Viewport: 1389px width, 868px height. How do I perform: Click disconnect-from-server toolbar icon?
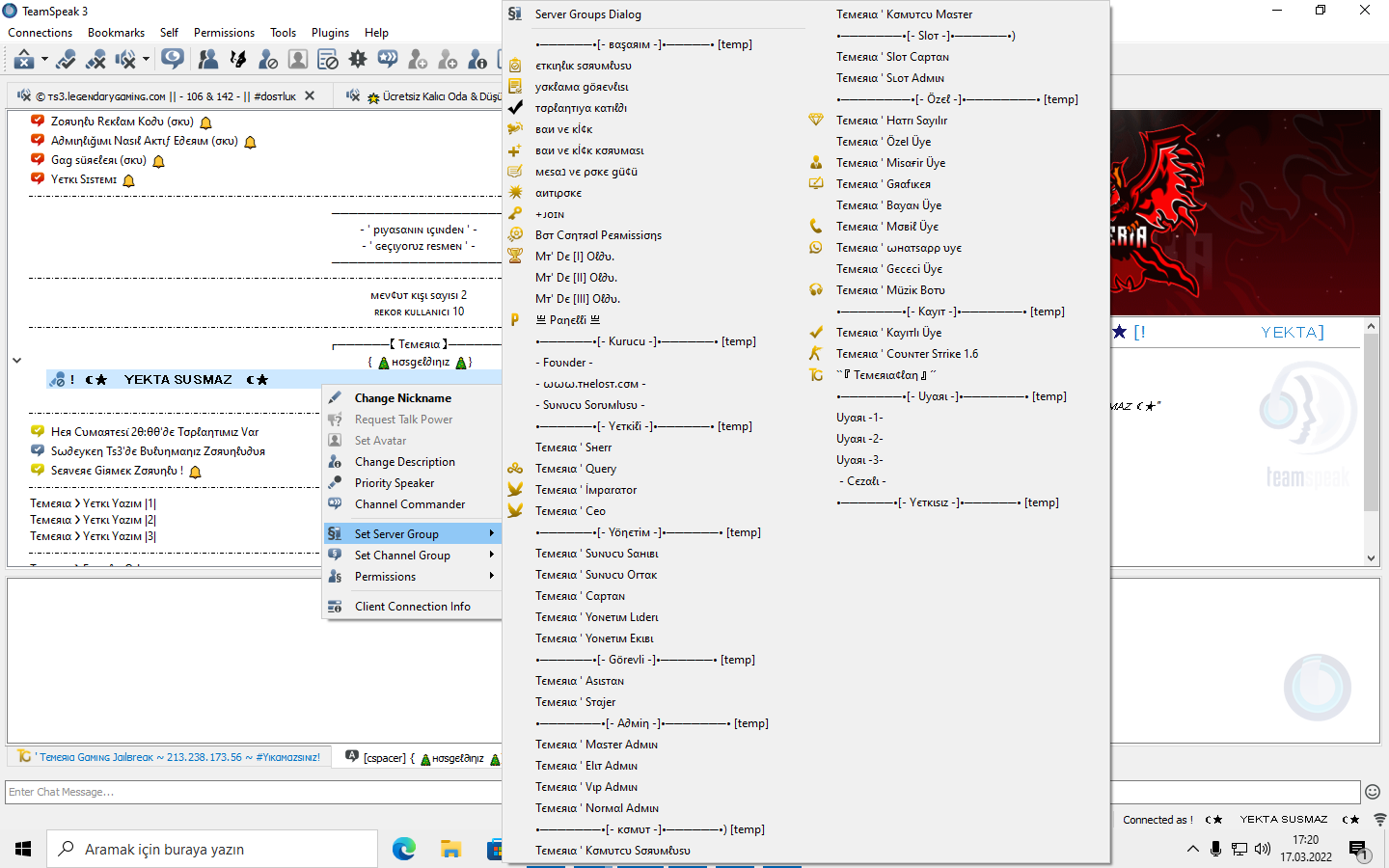(x=95, y=60)
